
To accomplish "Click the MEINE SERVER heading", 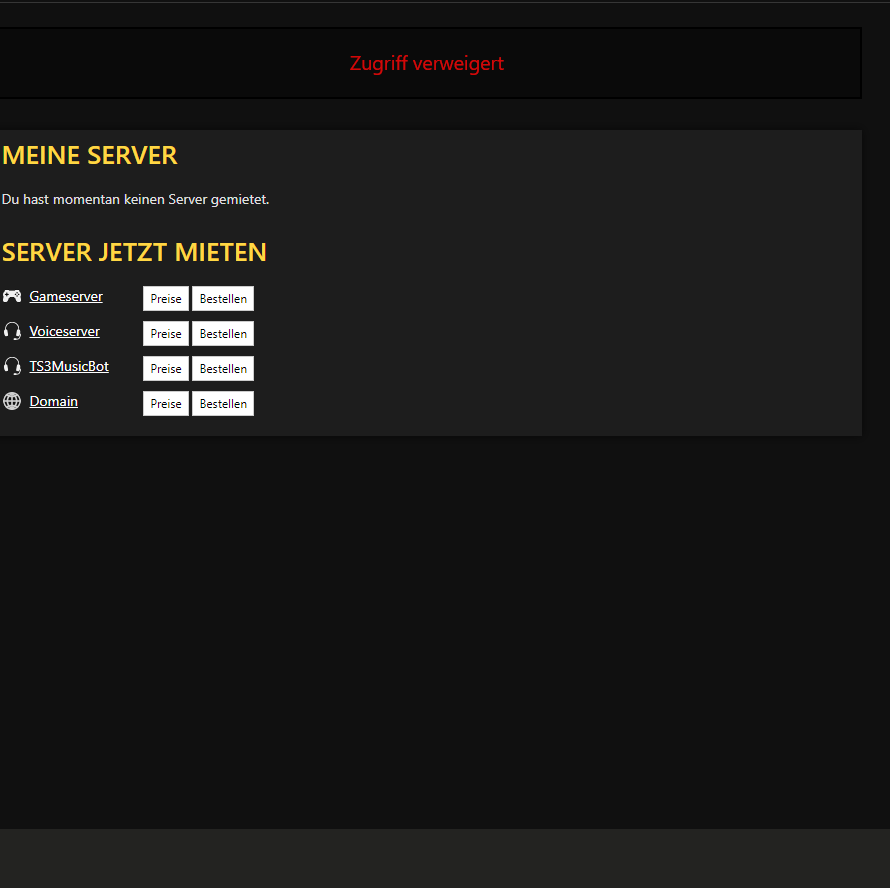I will click(89, 155).
